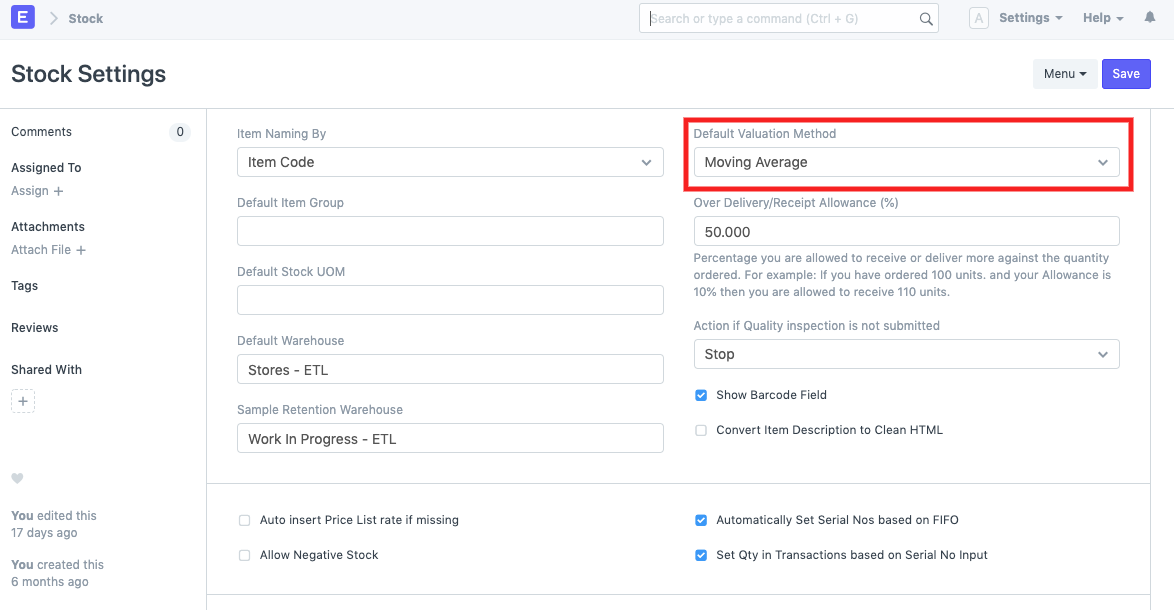This screenshot has width=1174, height=610.
Task: Click the Save button
Action: click(x=1126, y=74)
